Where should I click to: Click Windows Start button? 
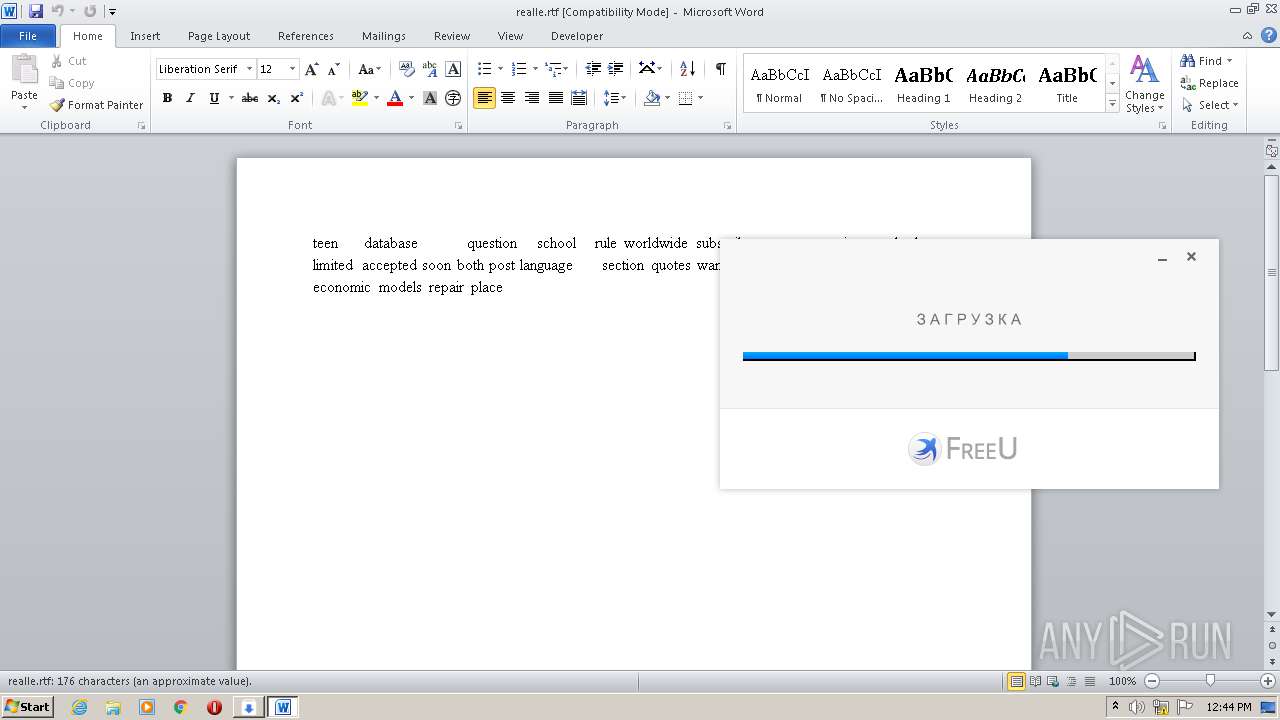pyautogui.click(x=27, y=707)
